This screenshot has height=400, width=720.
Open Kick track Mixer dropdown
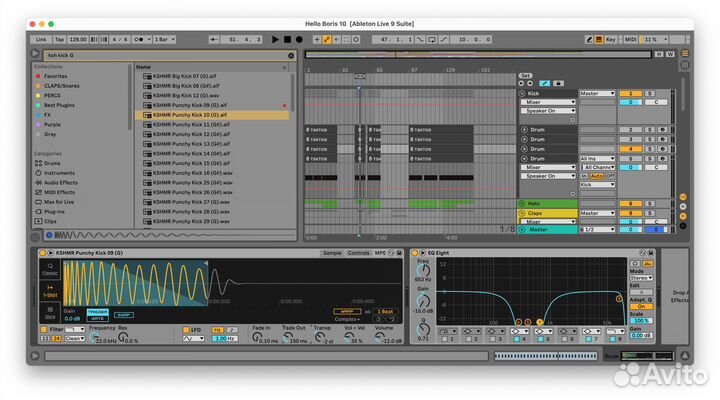[548, 102]
